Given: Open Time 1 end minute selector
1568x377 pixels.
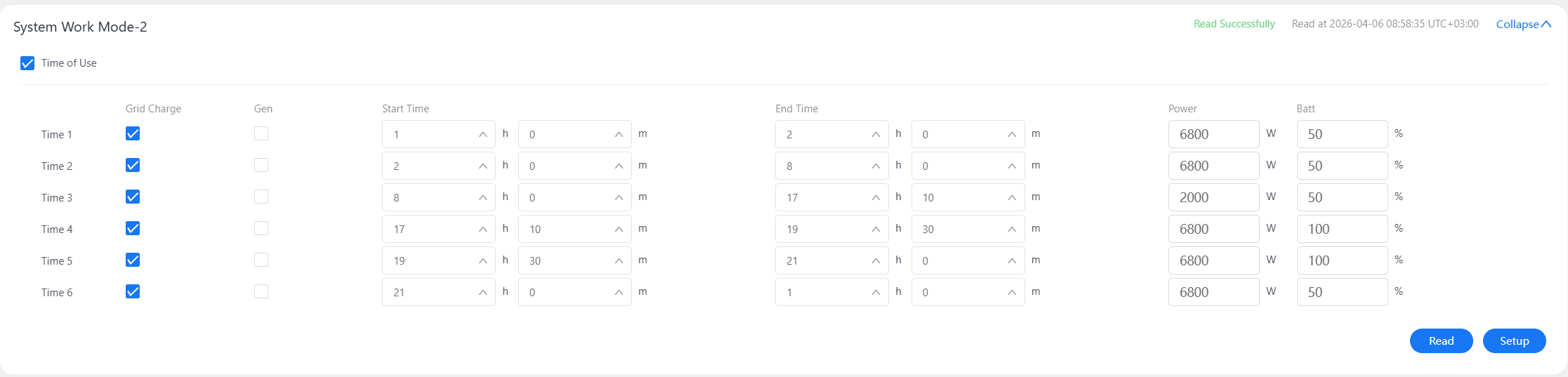Looking at the screenshot, I should (958, 134).
